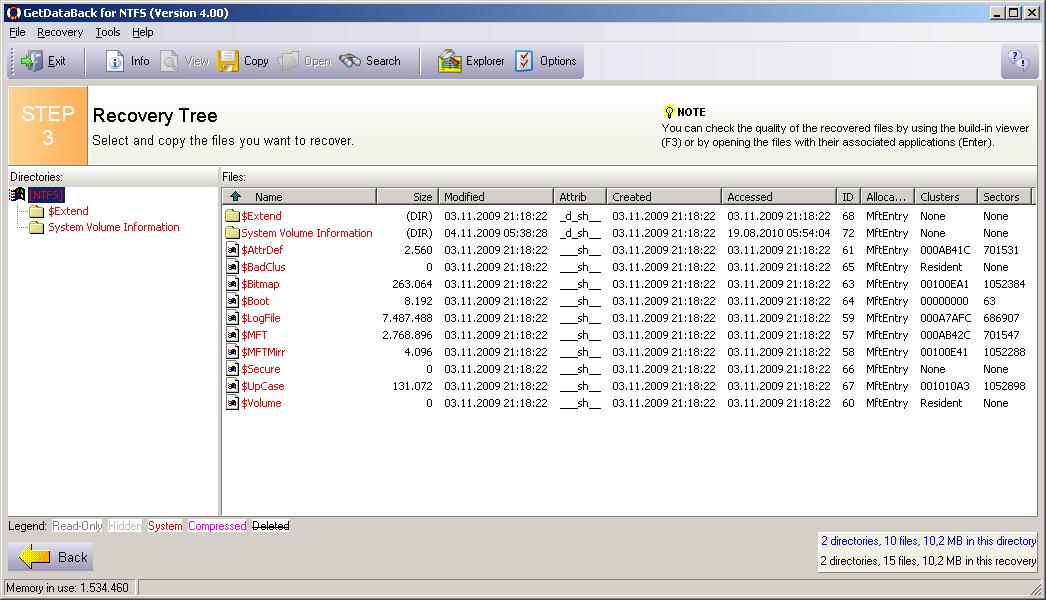Image resolution: width=1046 pixels, height=600 pixels.
Task: Select the [NTFS] root node label
Action: pos(46,194)
